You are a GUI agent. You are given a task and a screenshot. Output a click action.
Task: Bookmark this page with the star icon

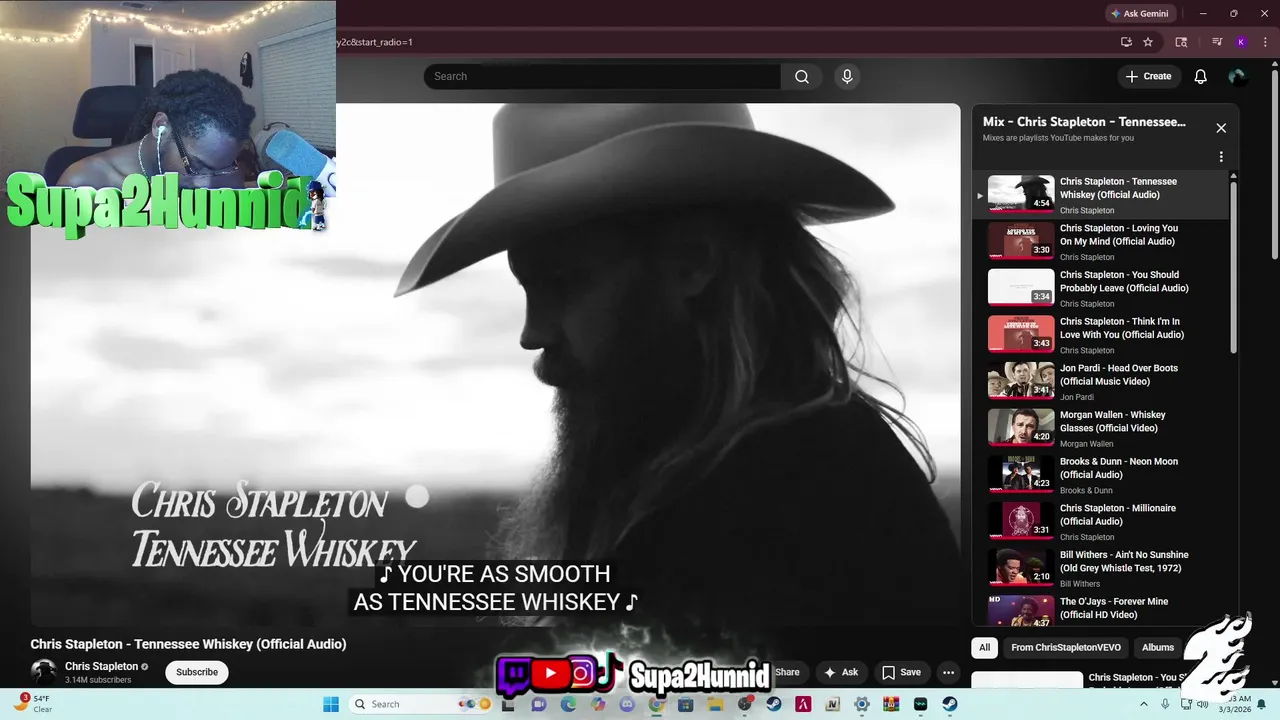[x=1148, y=42]
